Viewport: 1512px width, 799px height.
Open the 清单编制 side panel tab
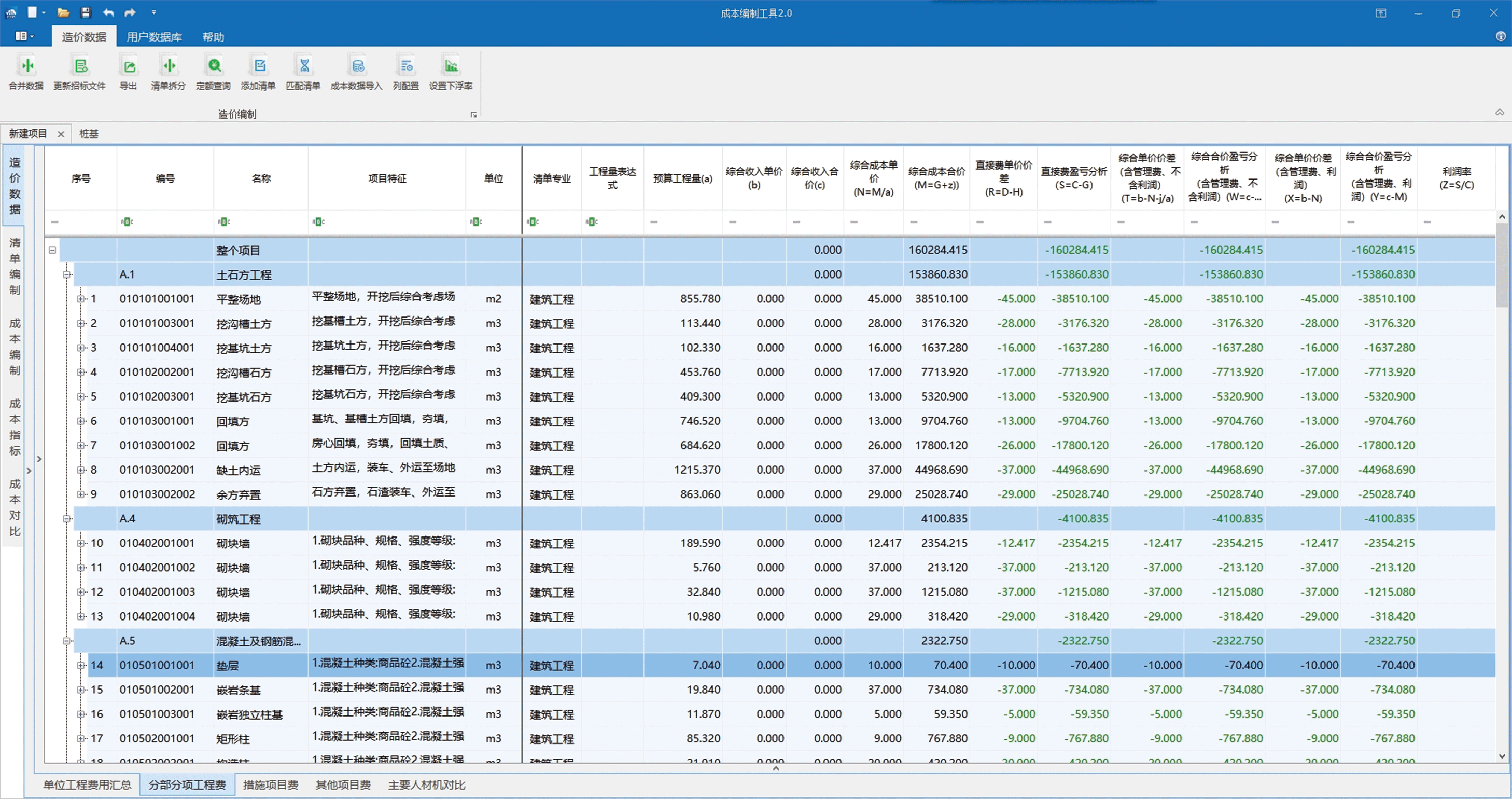(15, 266)
